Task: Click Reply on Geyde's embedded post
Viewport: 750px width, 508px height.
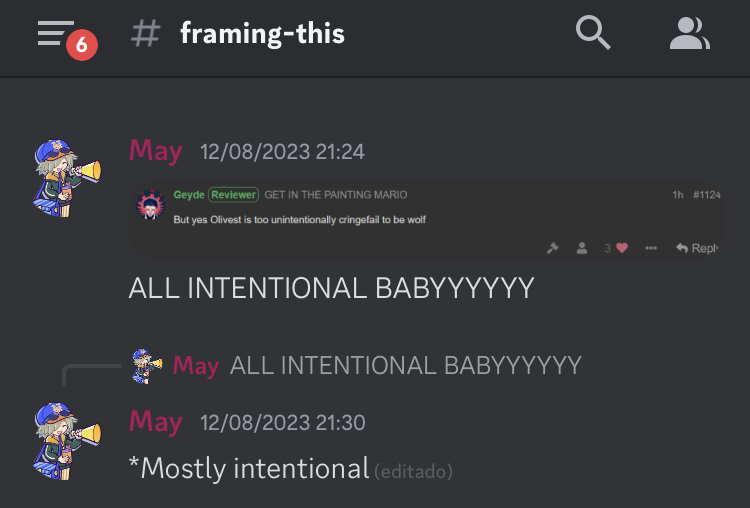Action: tap(697, 248)
